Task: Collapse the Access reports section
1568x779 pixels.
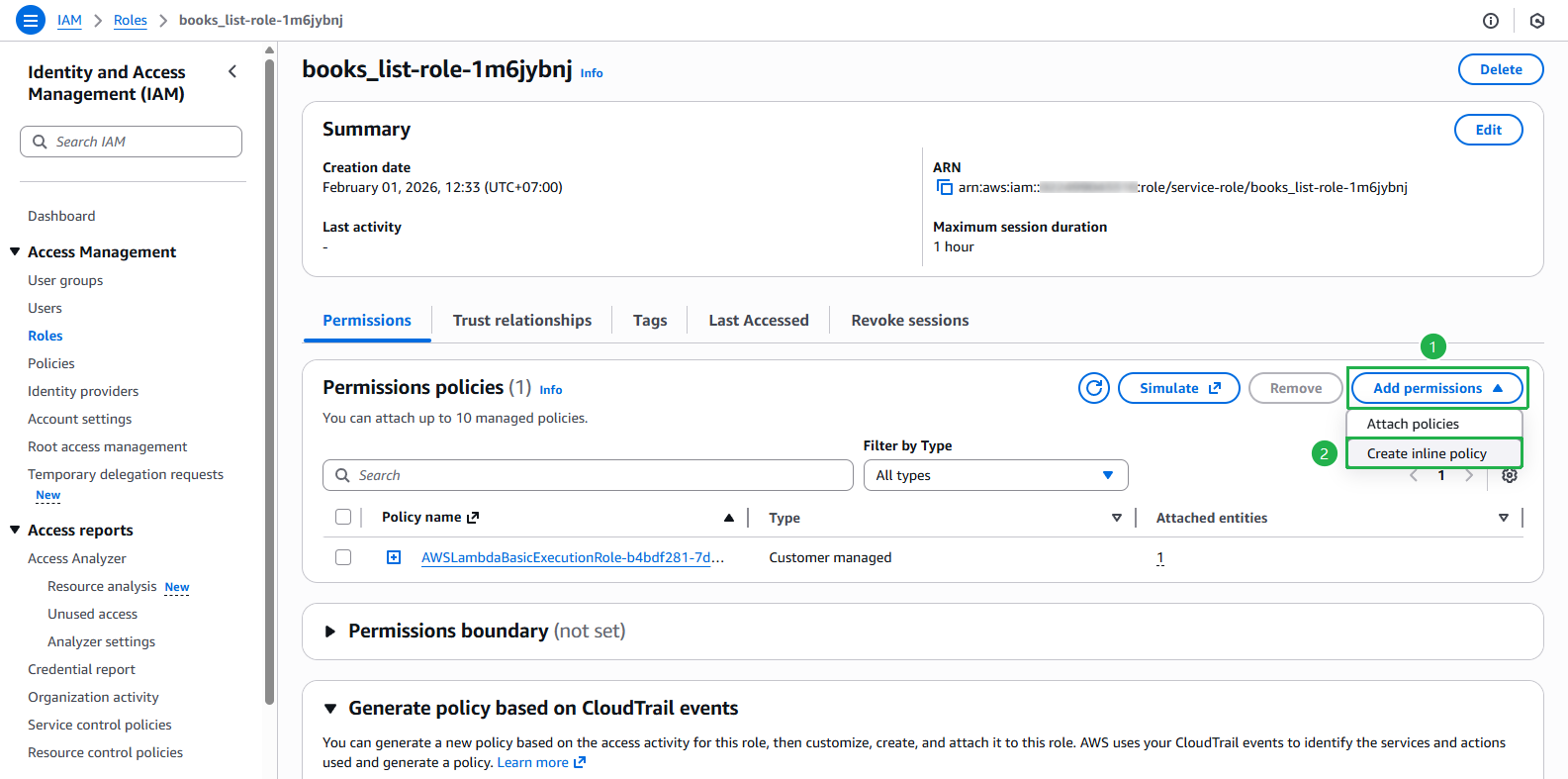Action: (x=15, y=530)
